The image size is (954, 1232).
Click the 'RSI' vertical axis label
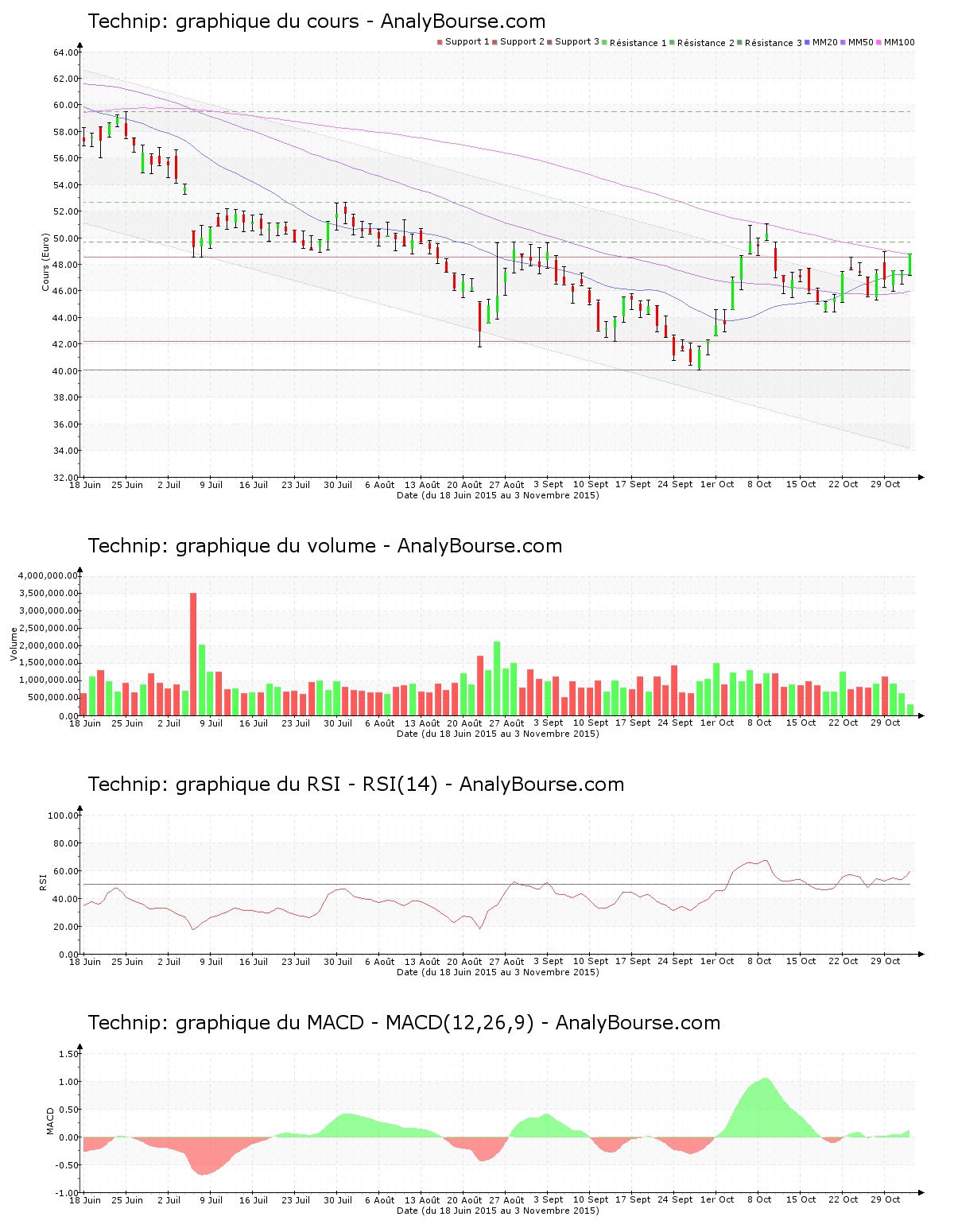tap(43, 881)
